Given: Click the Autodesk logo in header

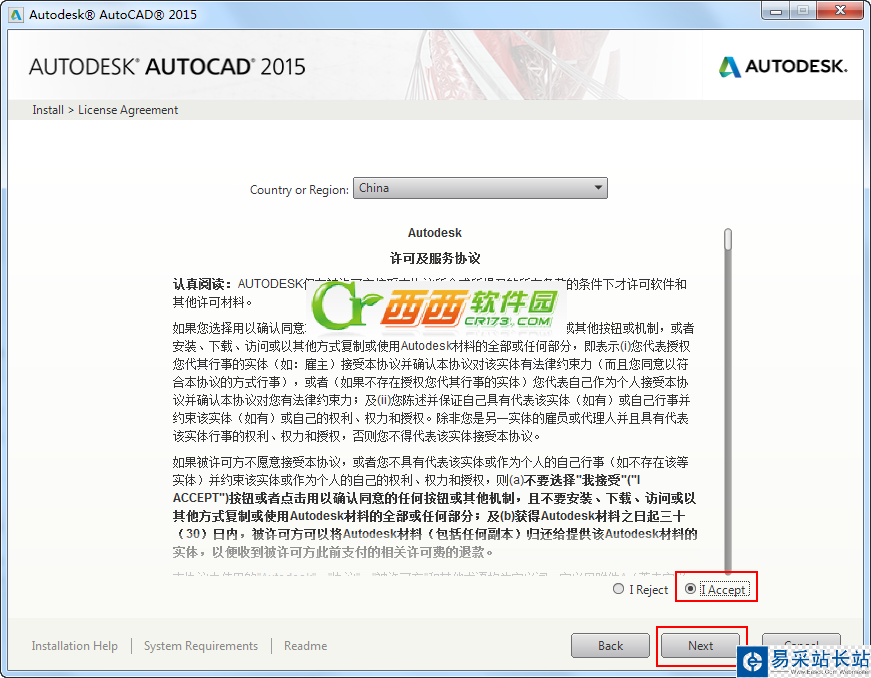Looking at the screenshot, I should [x=783, y=67].
